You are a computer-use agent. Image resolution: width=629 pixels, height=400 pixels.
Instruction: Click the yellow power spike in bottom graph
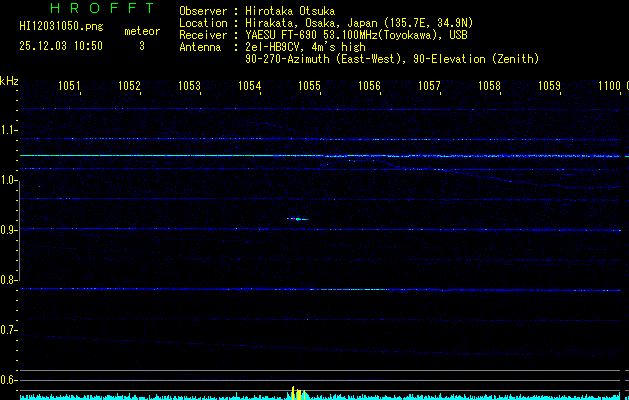pos(293,392)
